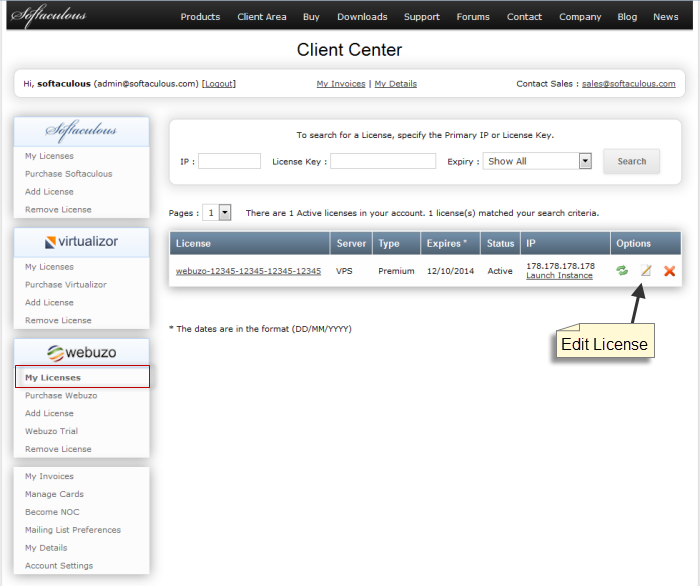Open My Details in bottom sidebar panel

(x=46, y=548)
